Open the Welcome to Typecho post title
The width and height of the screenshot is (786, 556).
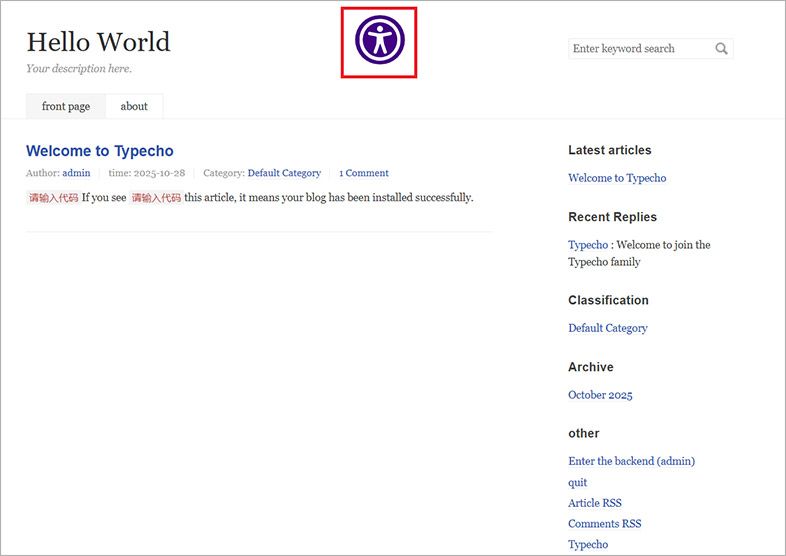coord(100,151)
